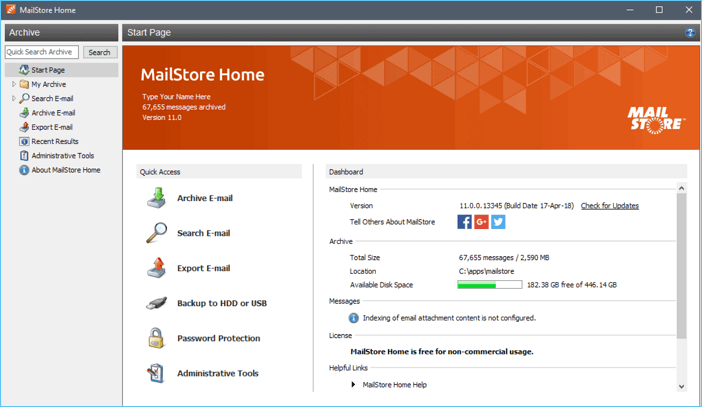Open Search E-mail in the navigation tree
The image size is (702, 407).
tap(52, 99)
